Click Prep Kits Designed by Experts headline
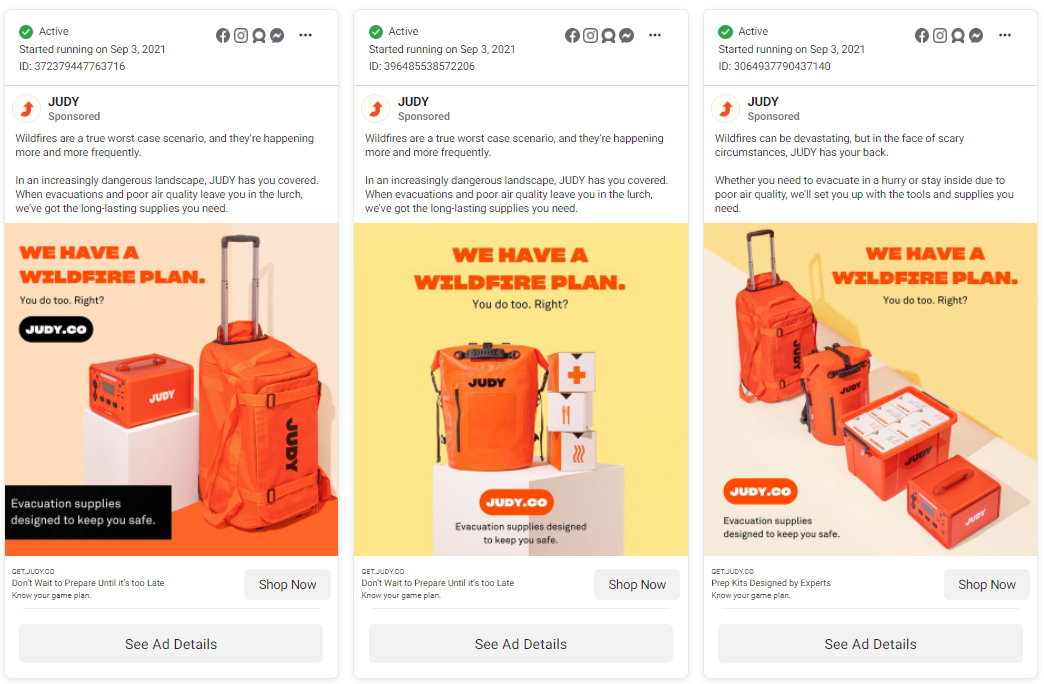The height and width of the screenshot is (684, 1044). click(771, 583)
